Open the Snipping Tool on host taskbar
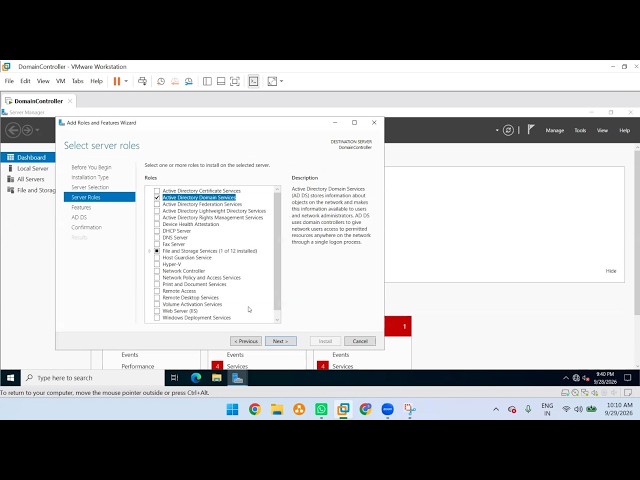Screen dimensions: 640x480 click(410, 409)
